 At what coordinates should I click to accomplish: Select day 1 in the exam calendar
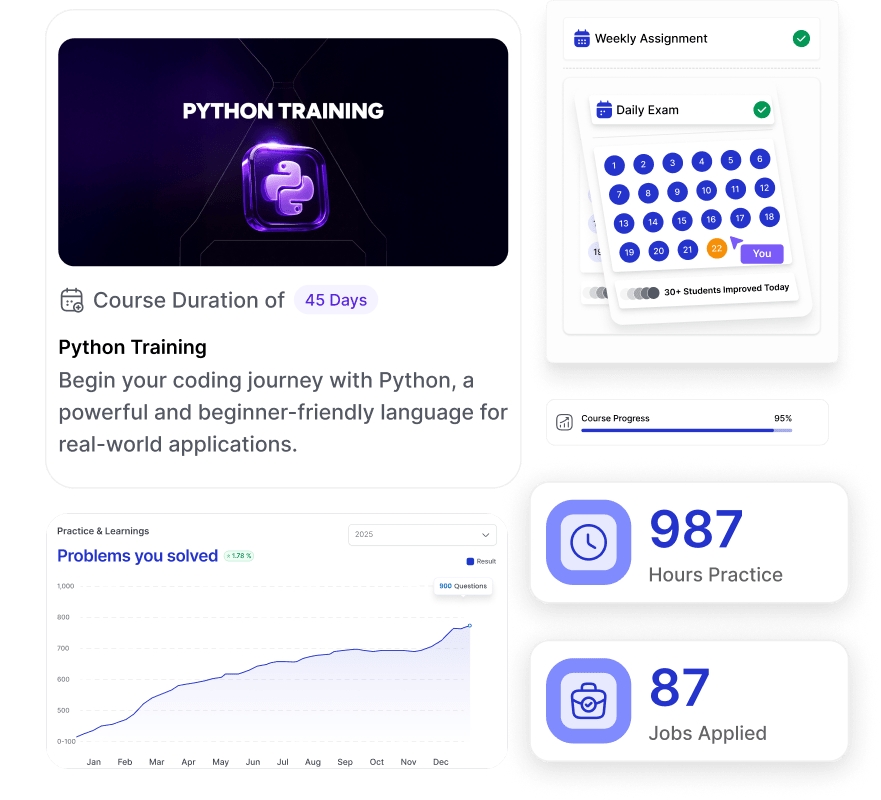tap(615, 166)
